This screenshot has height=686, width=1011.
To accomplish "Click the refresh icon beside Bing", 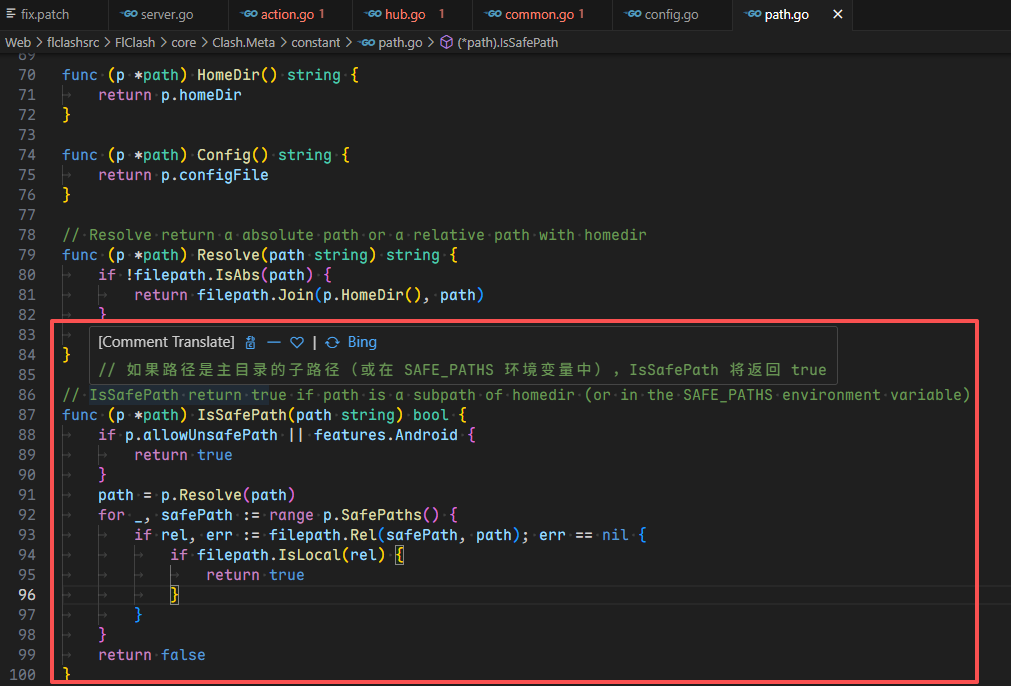I will pyautogui.click(x=333, y=342).
